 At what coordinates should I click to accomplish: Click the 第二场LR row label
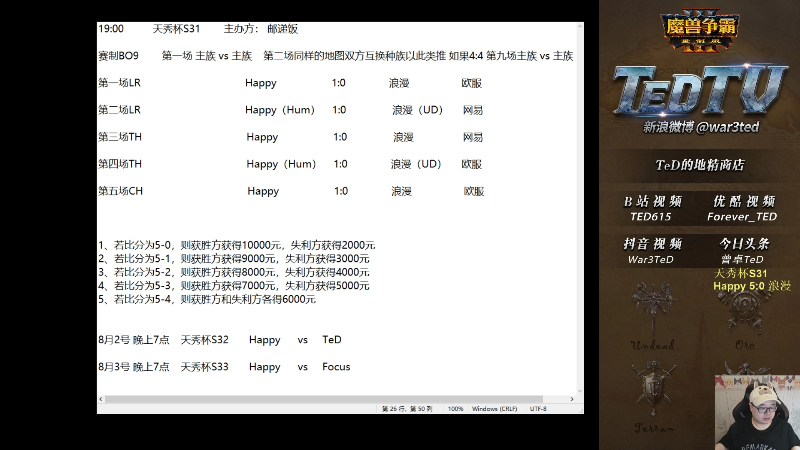point(119,110)
